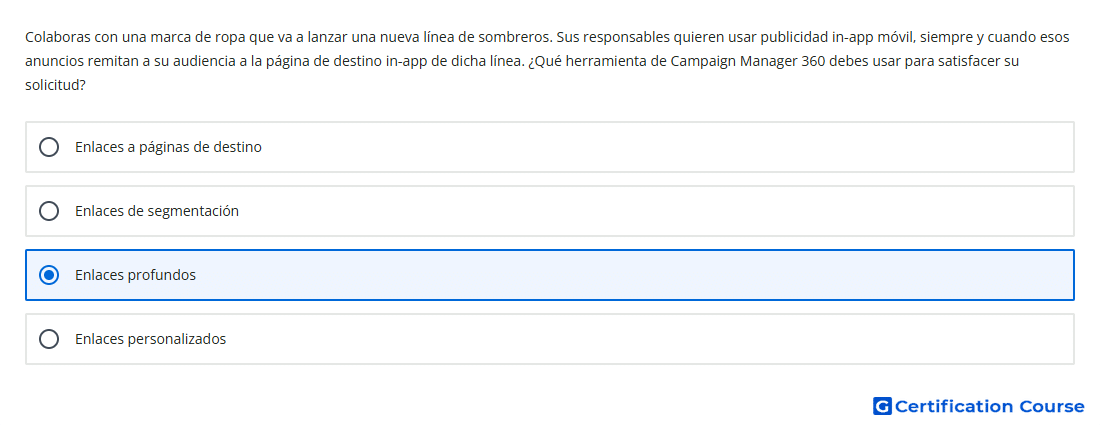Click the word 'Certification' beside the G logo
The image size is (1100, 425).
pos(954,407)
